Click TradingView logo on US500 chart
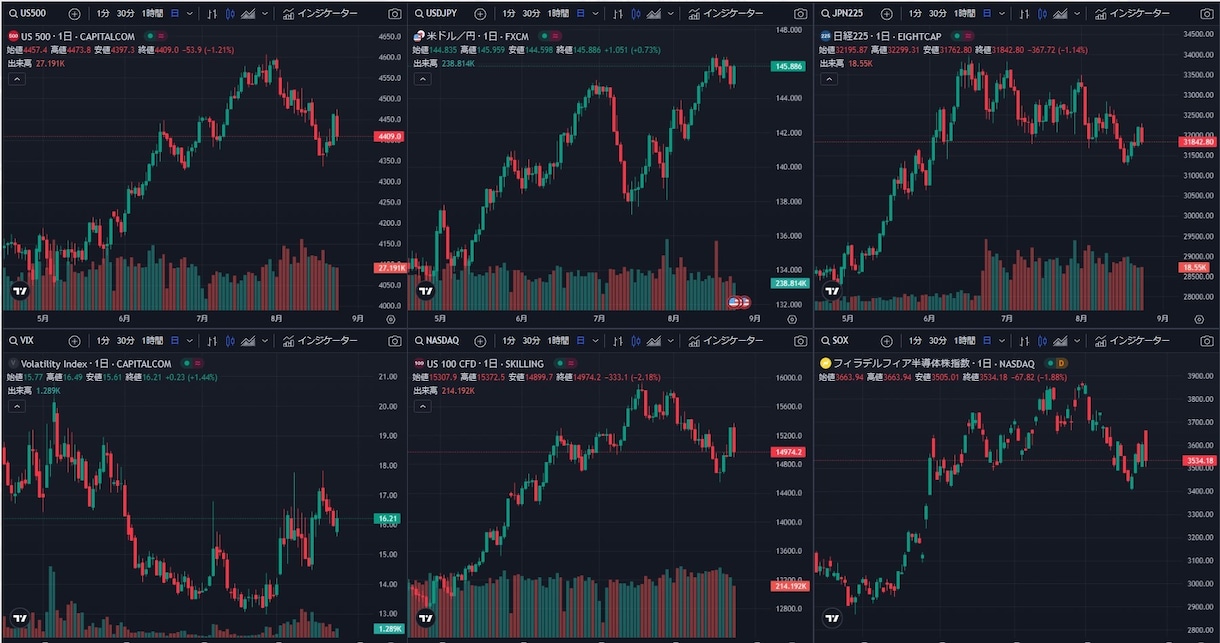The image size is (1220, 643). (x=19, y=292)
